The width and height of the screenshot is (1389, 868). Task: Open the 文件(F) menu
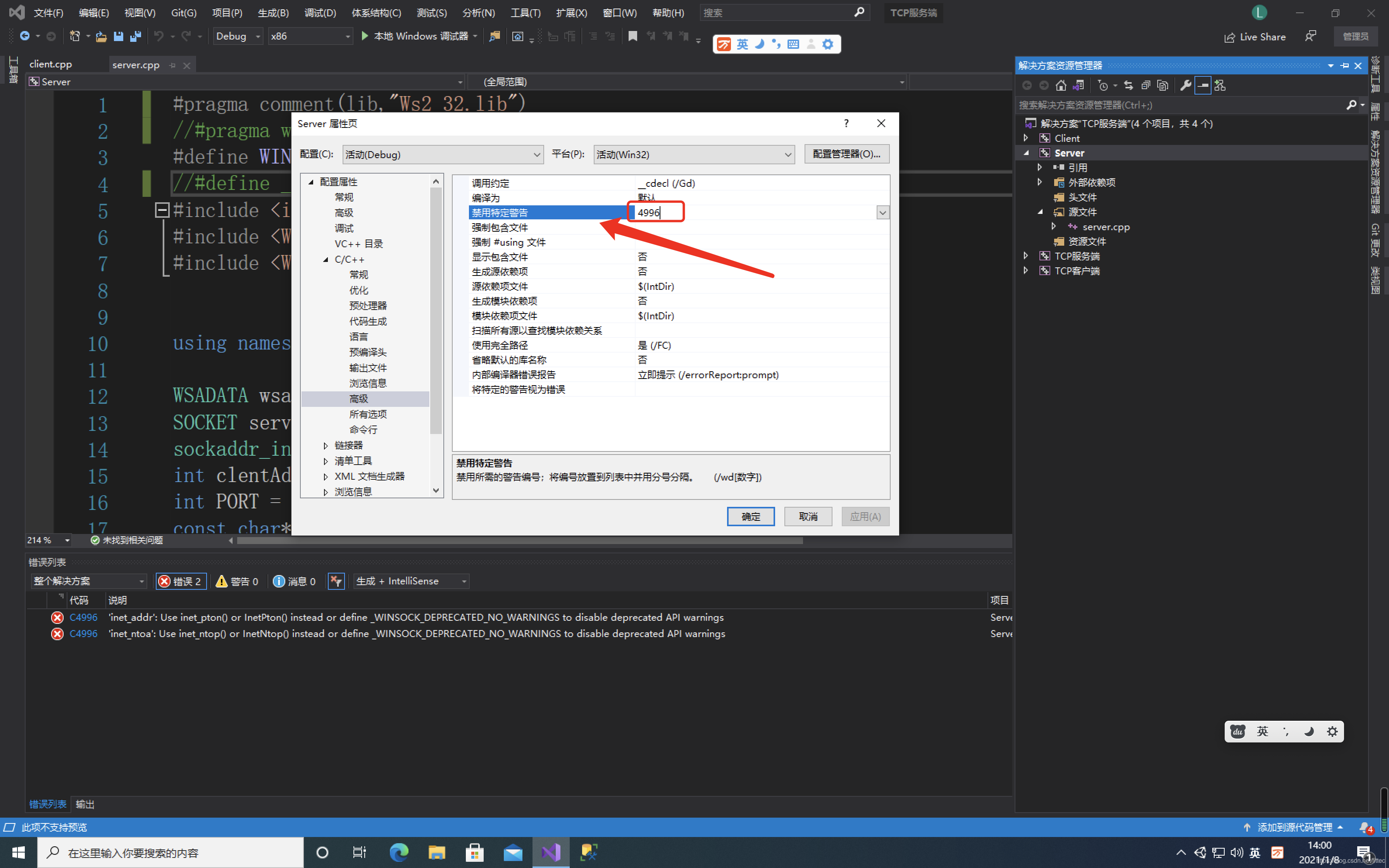pos(48,13)
